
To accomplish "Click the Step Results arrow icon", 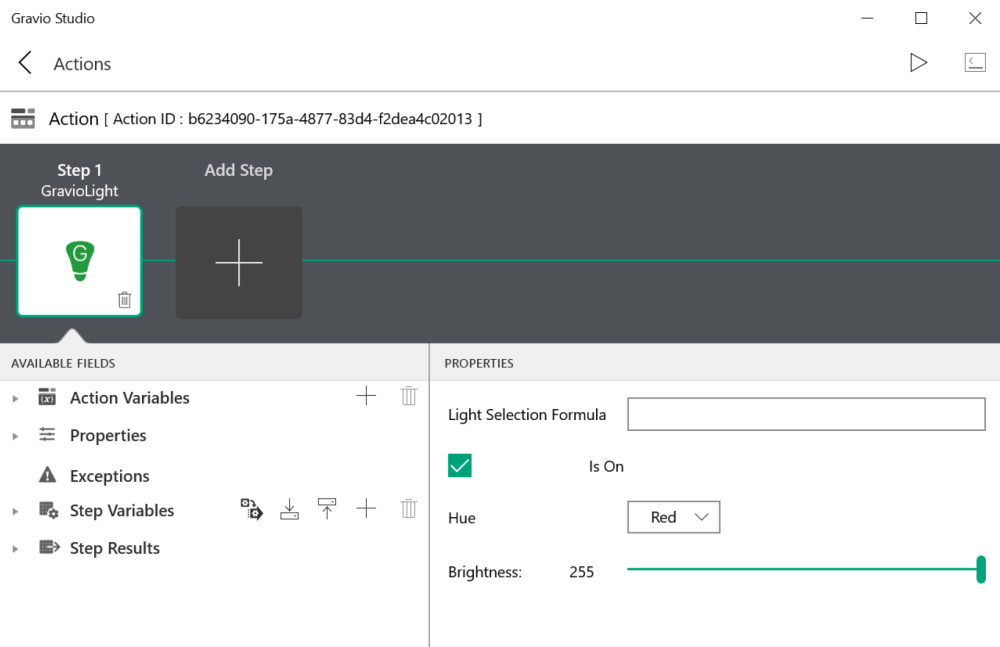I will point(49,547).
